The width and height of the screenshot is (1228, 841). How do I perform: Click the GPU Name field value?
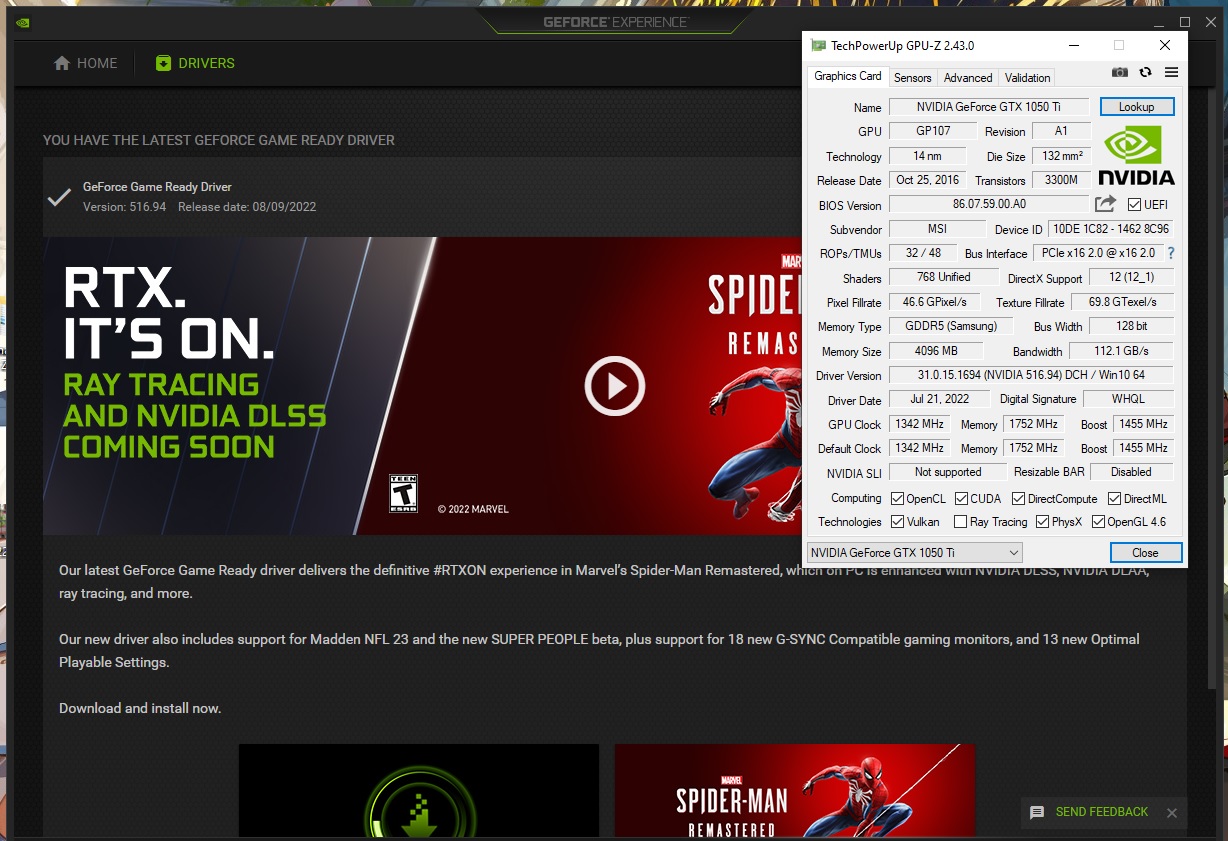[x=988, y=107]
